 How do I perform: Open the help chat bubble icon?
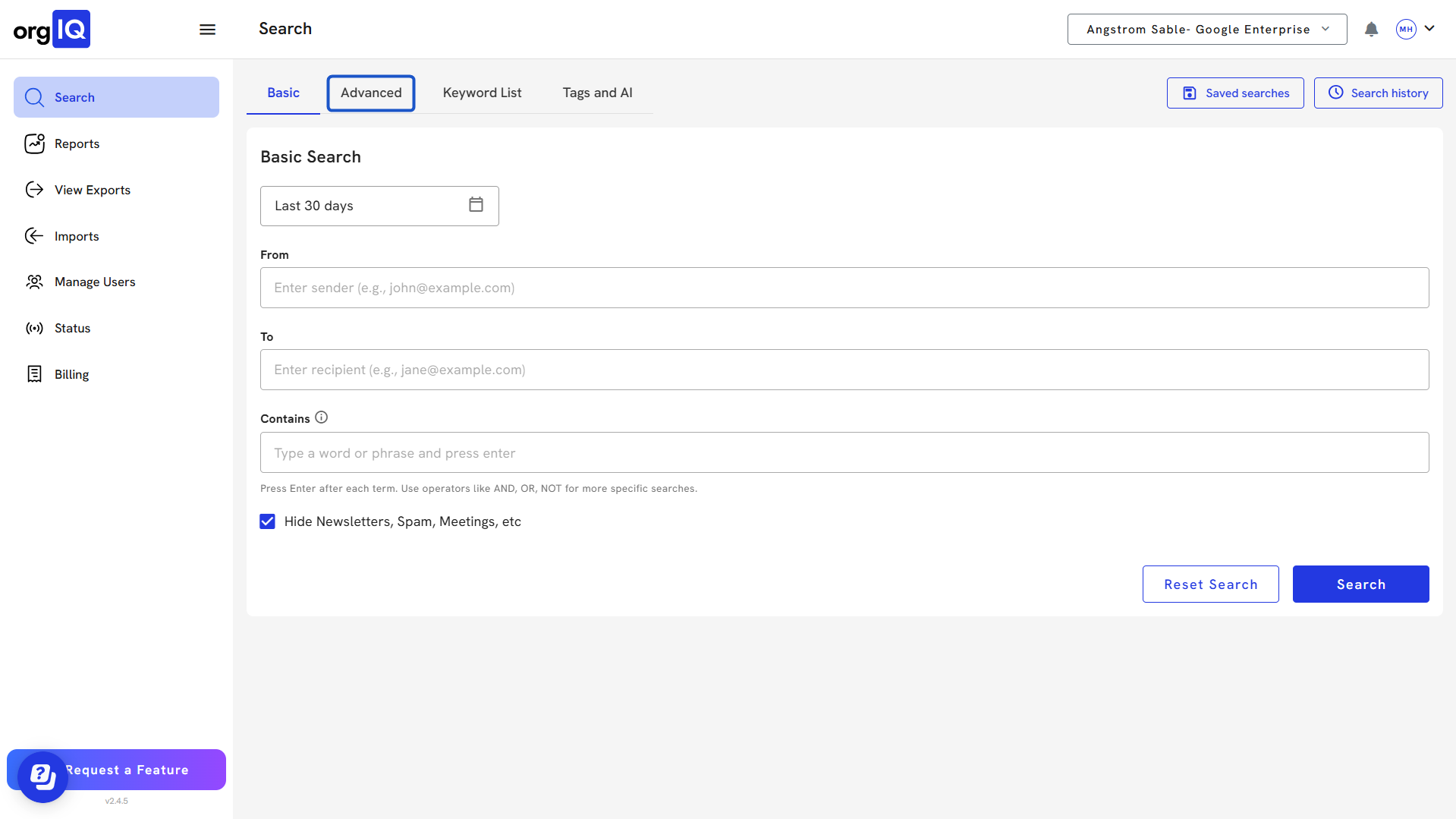[42, 776]
